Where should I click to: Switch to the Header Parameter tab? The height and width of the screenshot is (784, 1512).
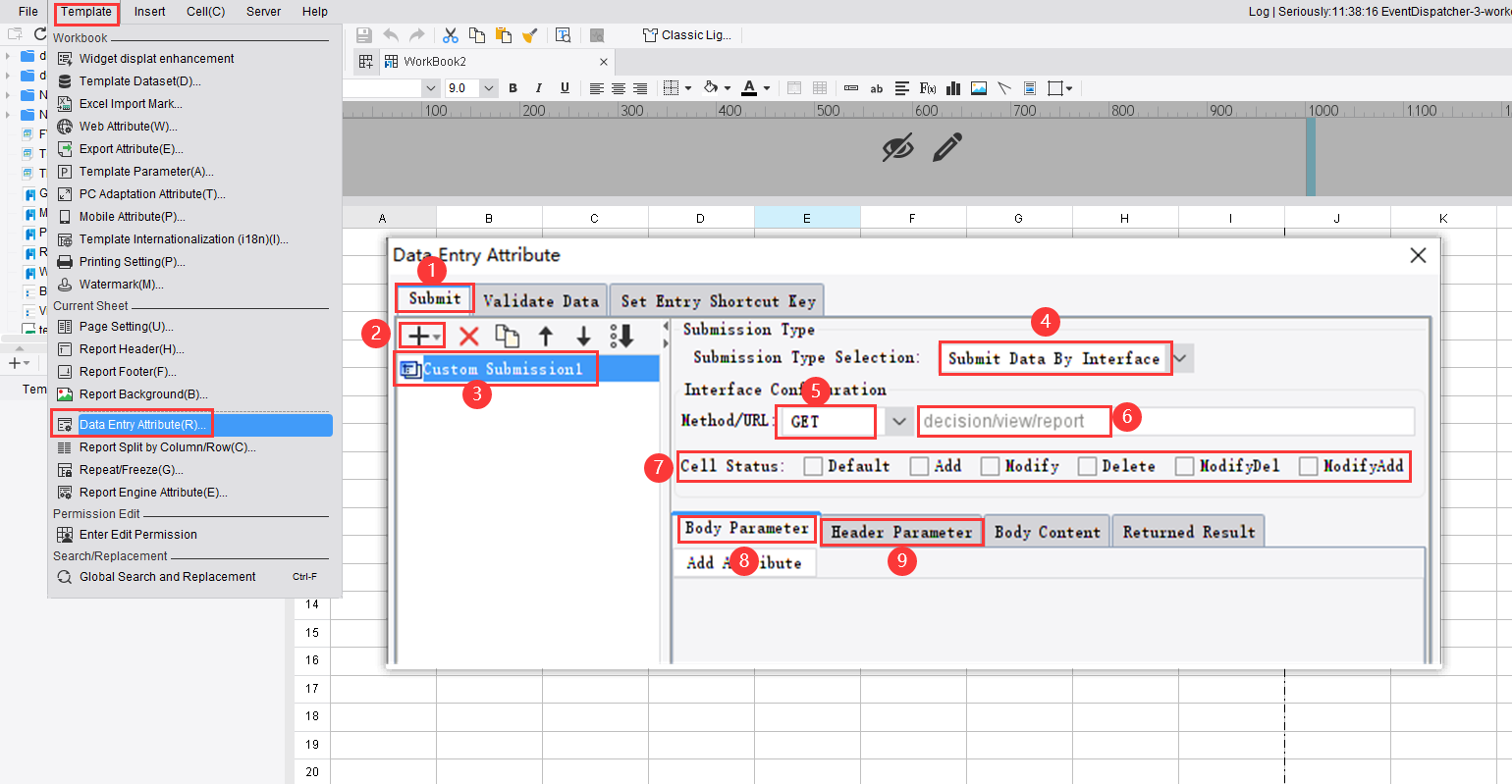tap(901, 530)
